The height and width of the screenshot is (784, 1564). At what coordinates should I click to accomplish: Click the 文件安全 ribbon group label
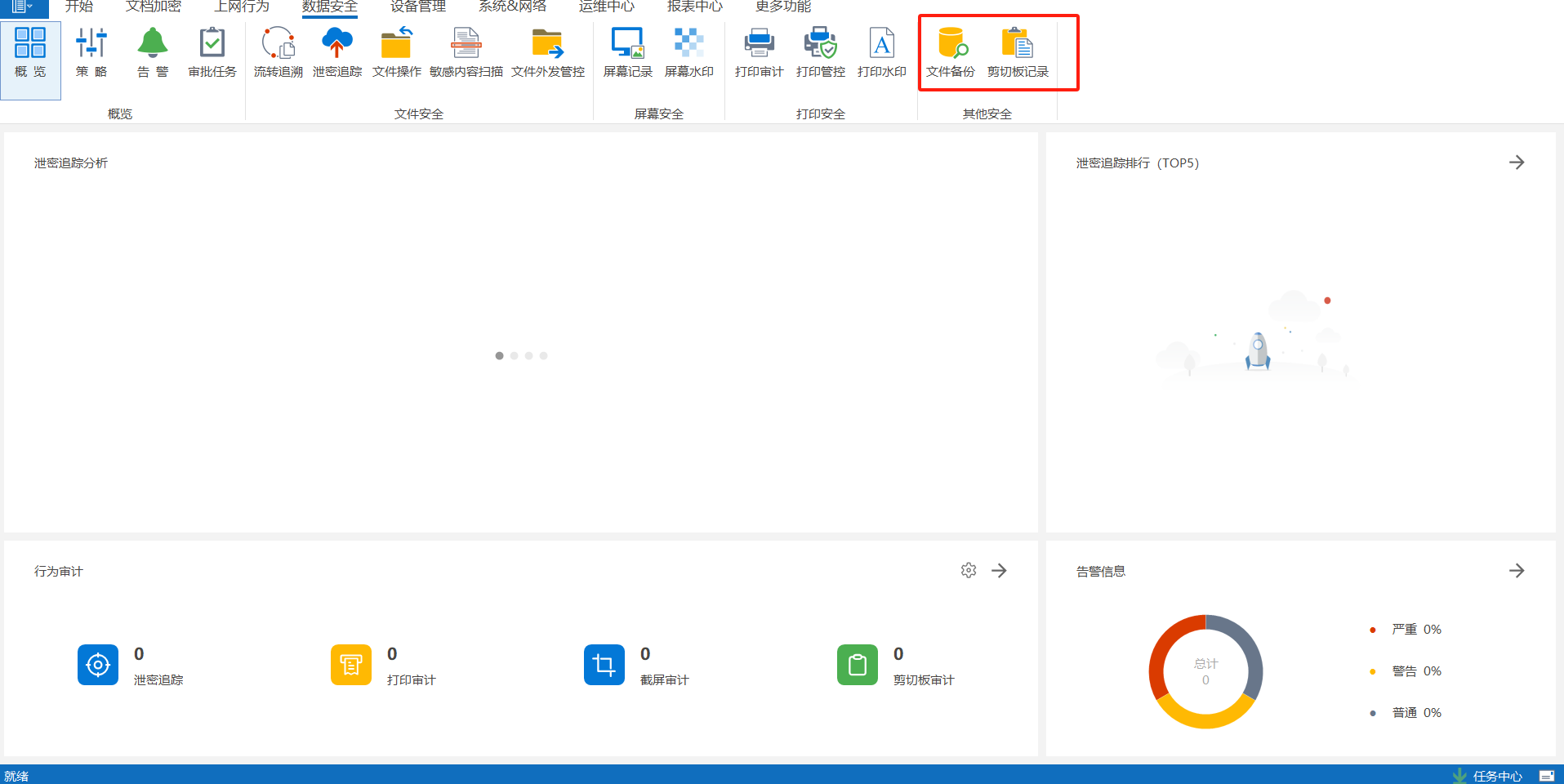[x=419, y=114]
